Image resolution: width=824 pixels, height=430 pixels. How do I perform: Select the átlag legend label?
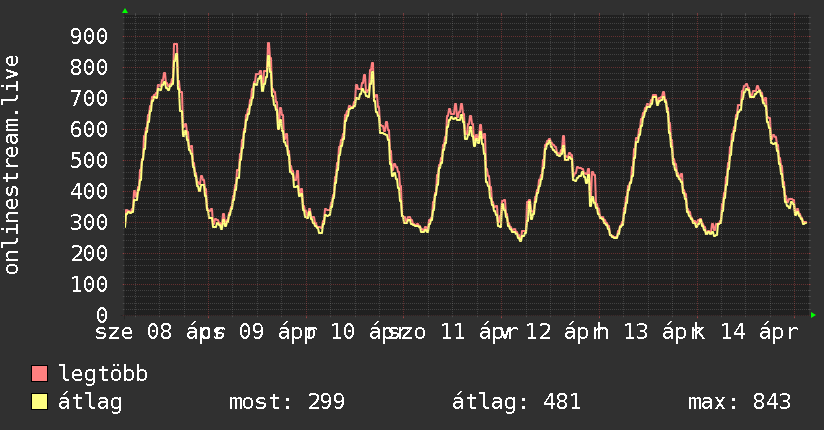(x=90, y=402)
